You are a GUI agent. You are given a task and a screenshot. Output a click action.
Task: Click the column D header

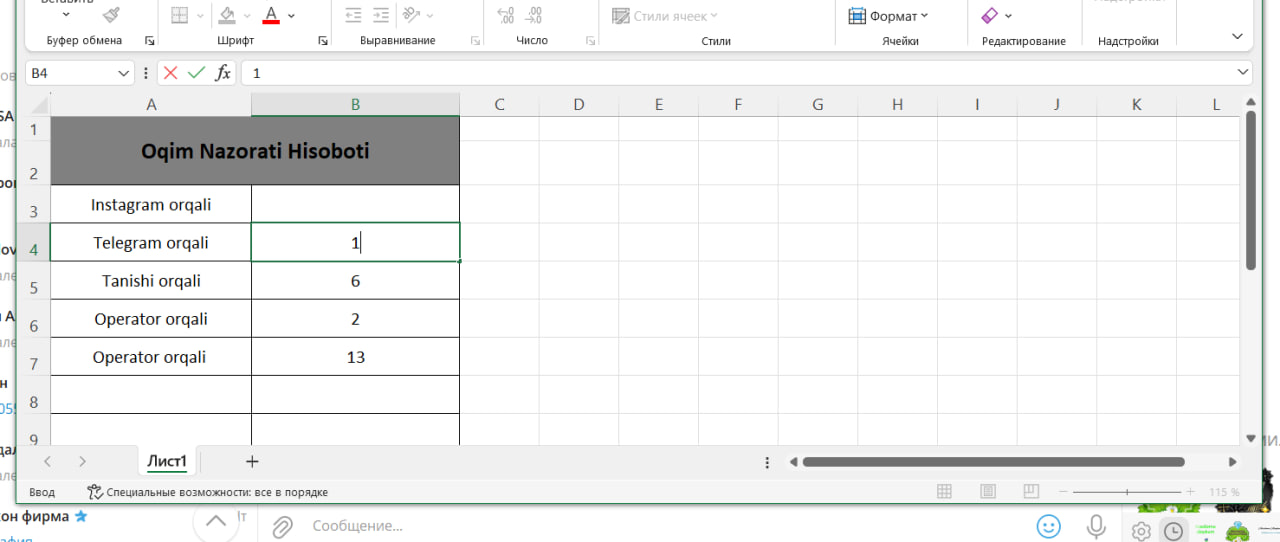(578, 104)
